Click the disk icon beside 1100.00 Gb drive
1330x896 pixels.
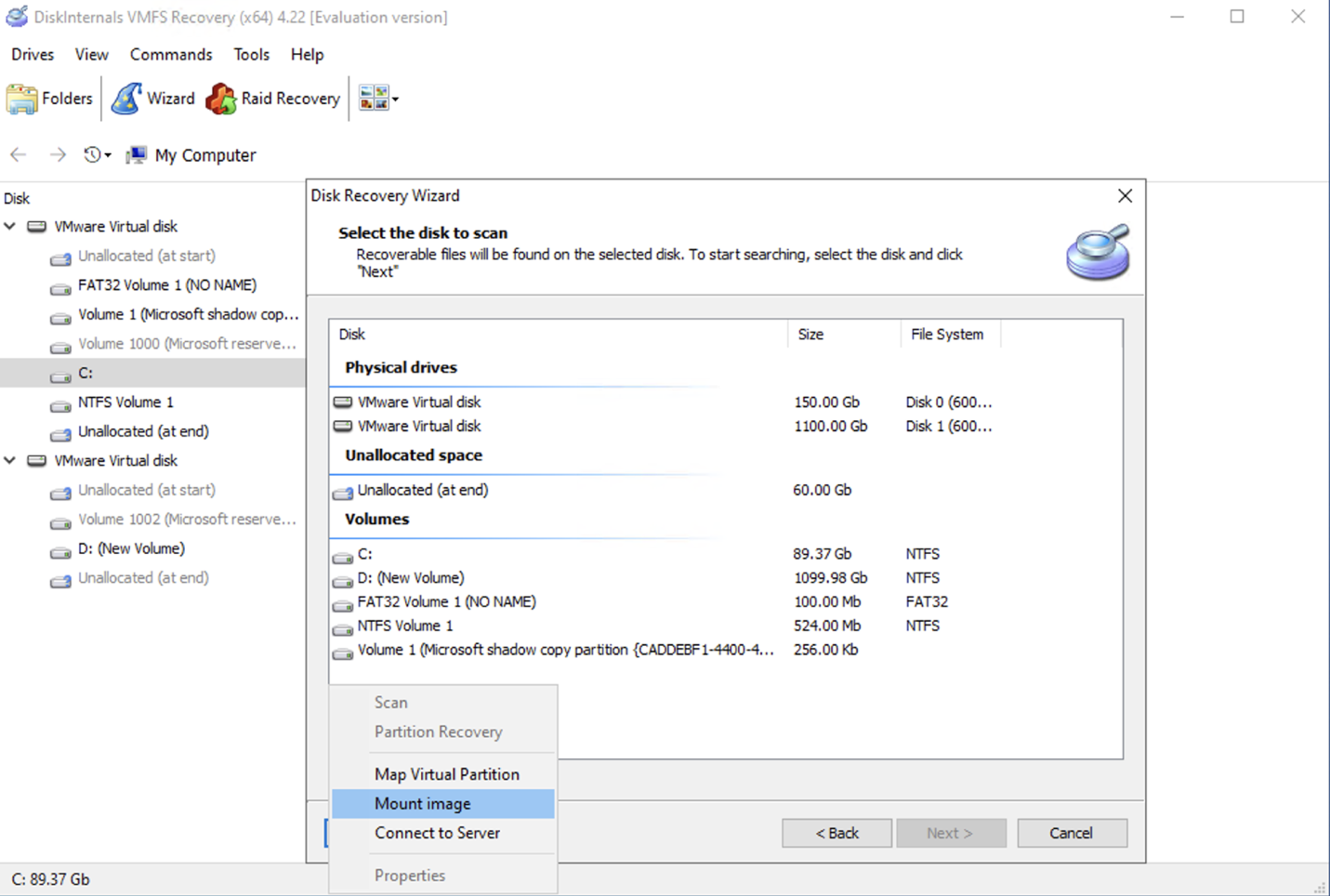(343, 427)
